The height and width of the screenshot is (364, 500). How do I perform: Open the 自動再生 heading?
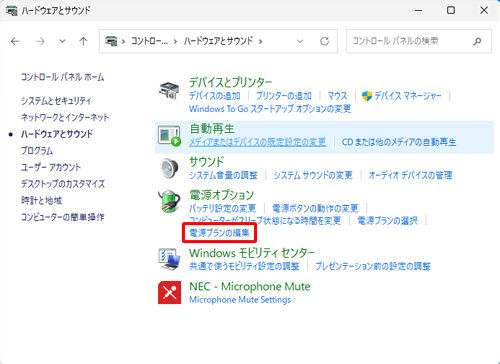[x=212, y=129]
